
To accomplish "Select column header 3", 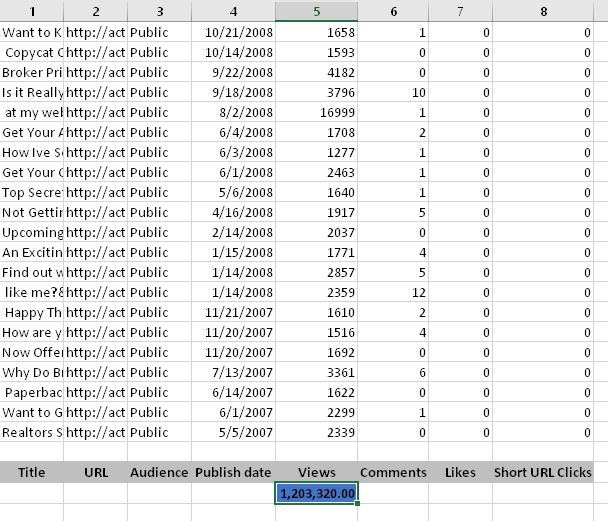I will tap(159, 11).
